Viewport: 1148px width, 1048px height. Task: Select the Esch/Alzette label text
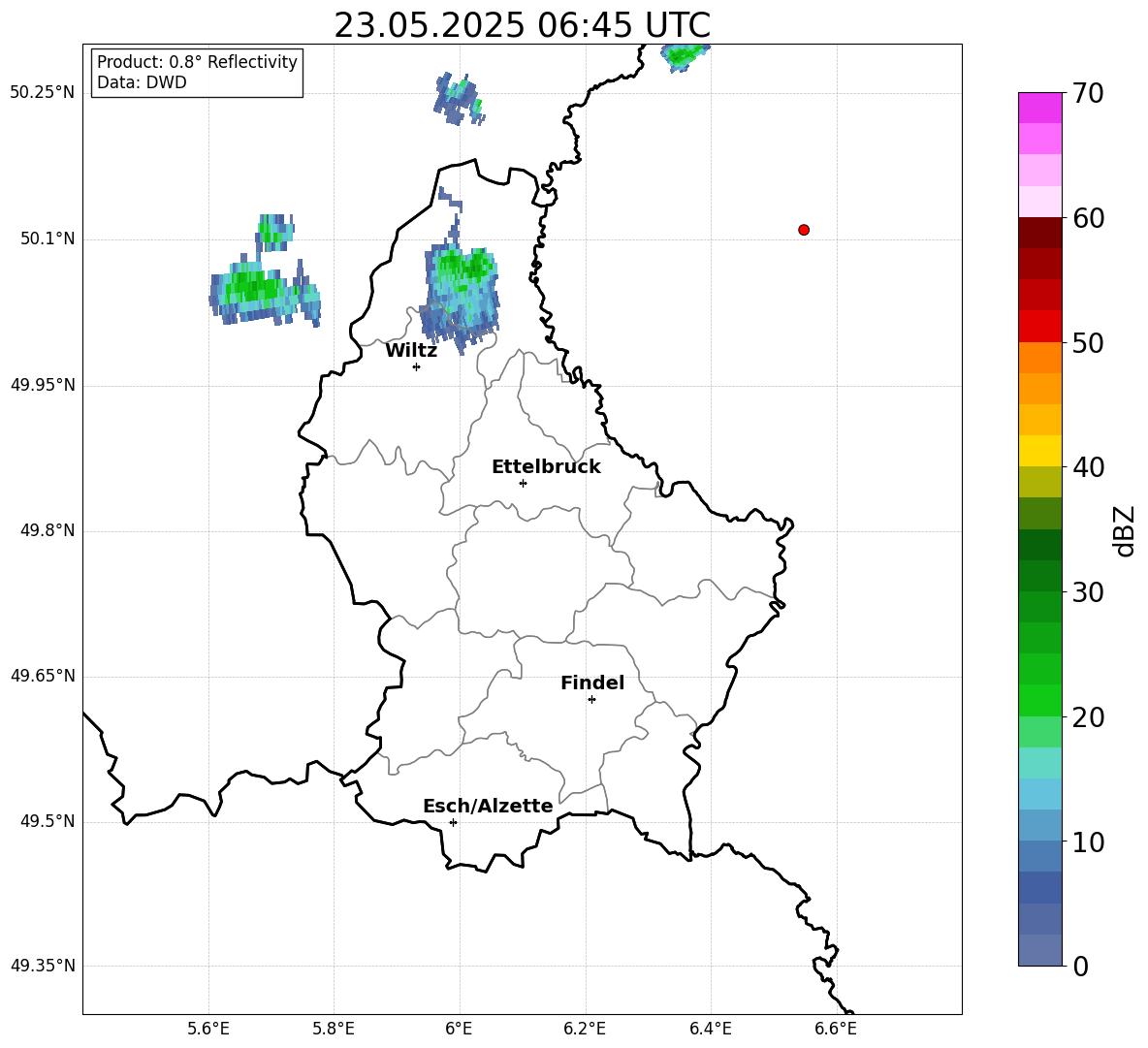(x=488, y=806)
